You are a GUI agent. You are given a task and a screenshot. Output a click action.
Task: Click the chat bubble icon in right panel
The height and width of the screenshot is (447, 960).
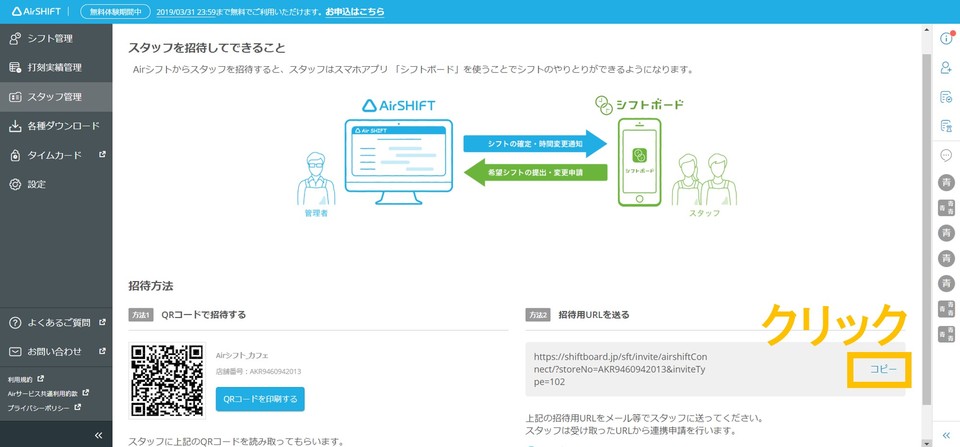pyautogui.click(x=946, y=156)
